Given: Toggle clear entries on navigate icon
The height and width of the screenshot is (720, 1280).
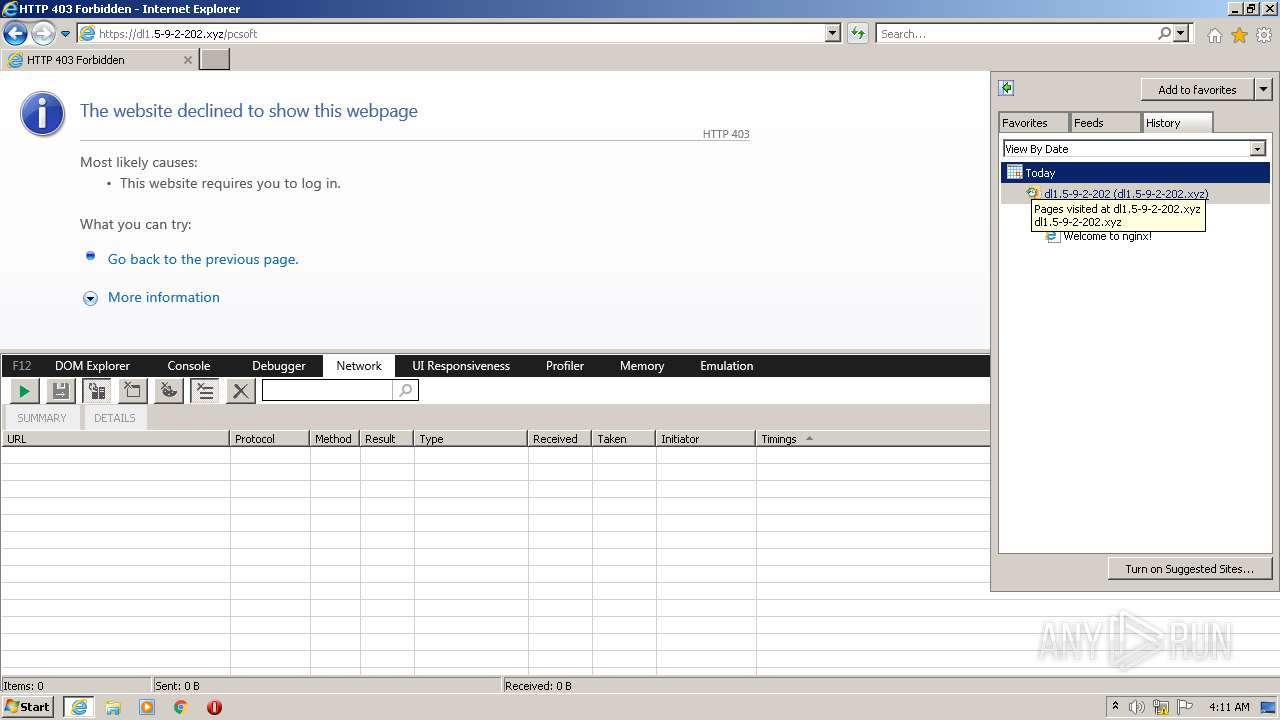Looking at the screenshot, I should point(205,390).
